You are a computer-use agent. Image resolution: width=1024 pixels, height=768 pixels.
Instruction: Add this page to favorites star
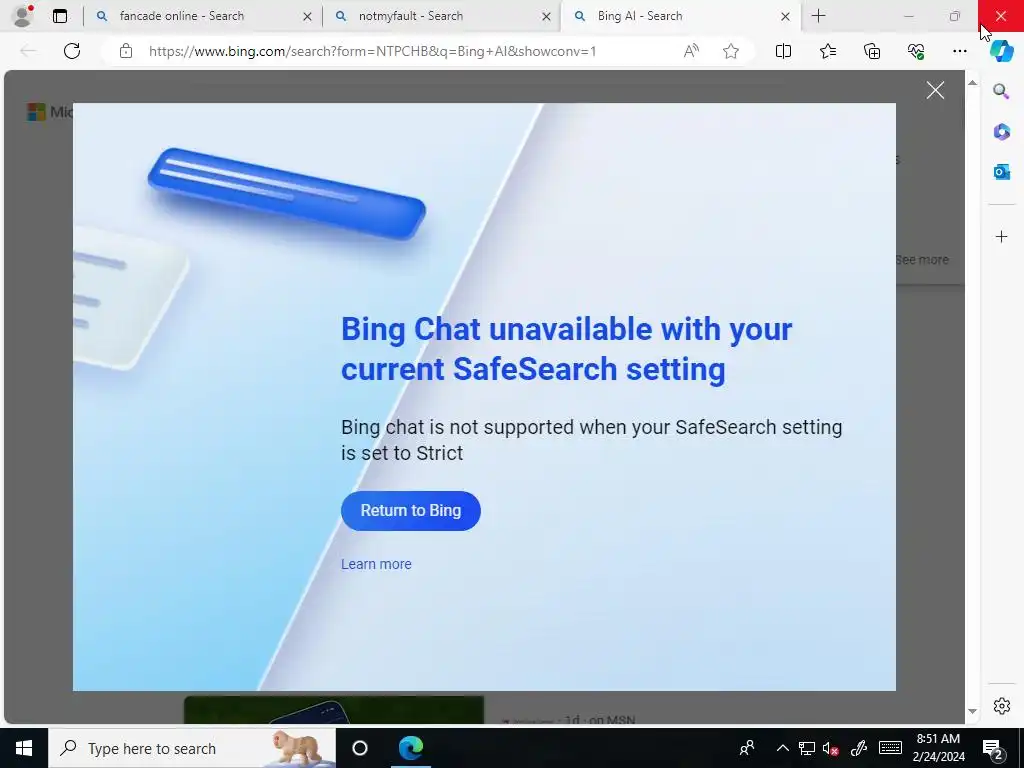pos(731,51)
